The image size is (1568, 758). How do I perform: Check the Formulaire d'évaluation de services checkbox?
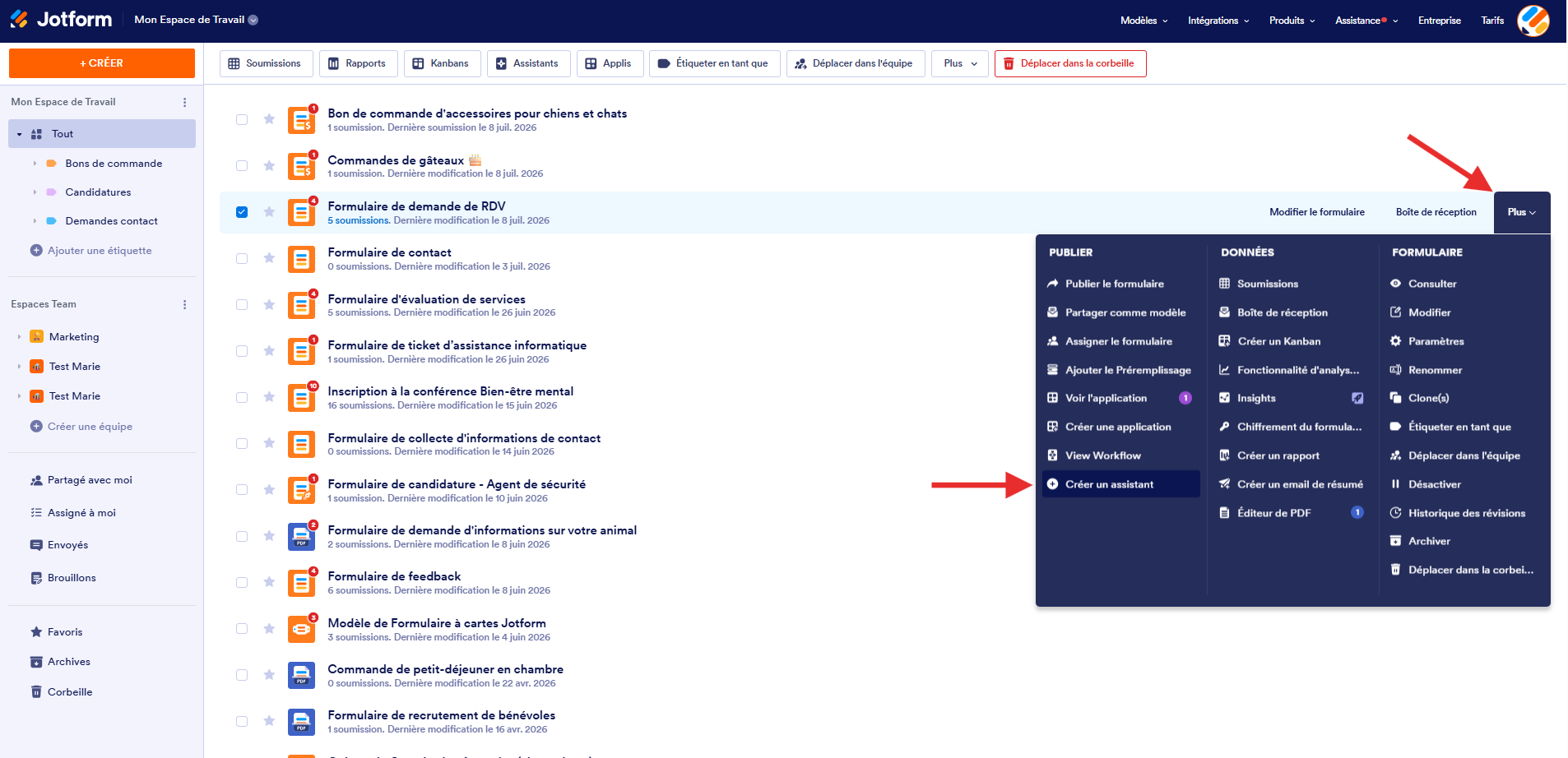click(242, 304)
